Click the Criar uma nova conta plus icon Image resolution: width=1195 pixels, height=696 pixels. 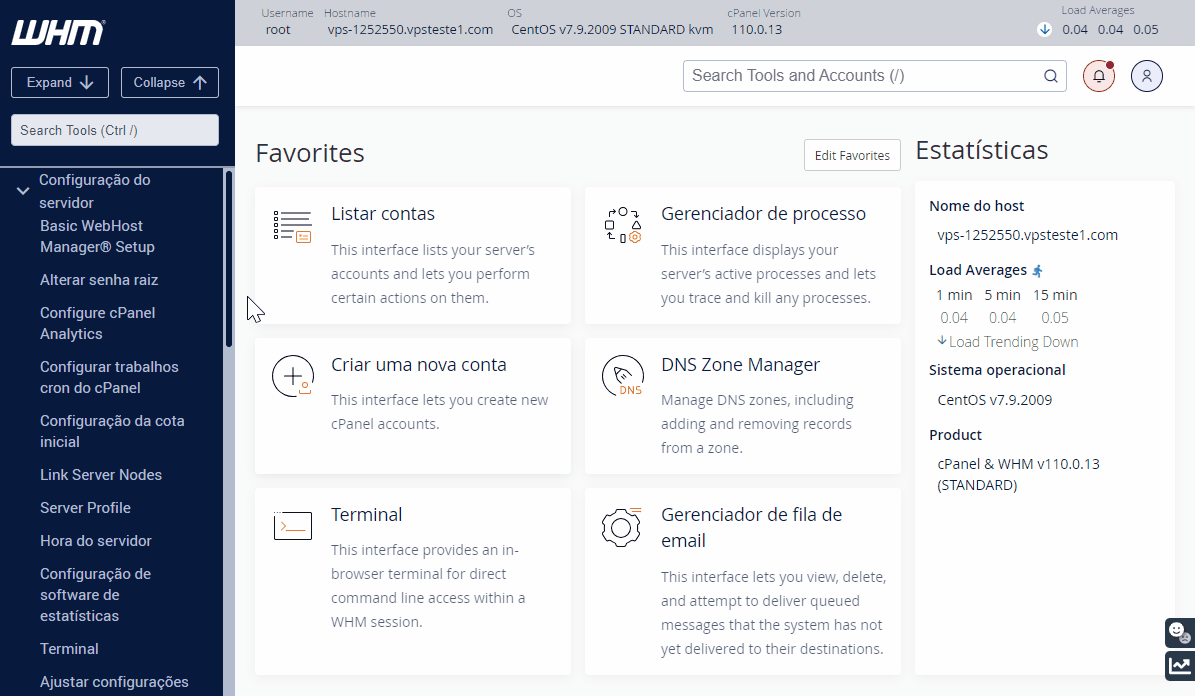tap(293, 376)
